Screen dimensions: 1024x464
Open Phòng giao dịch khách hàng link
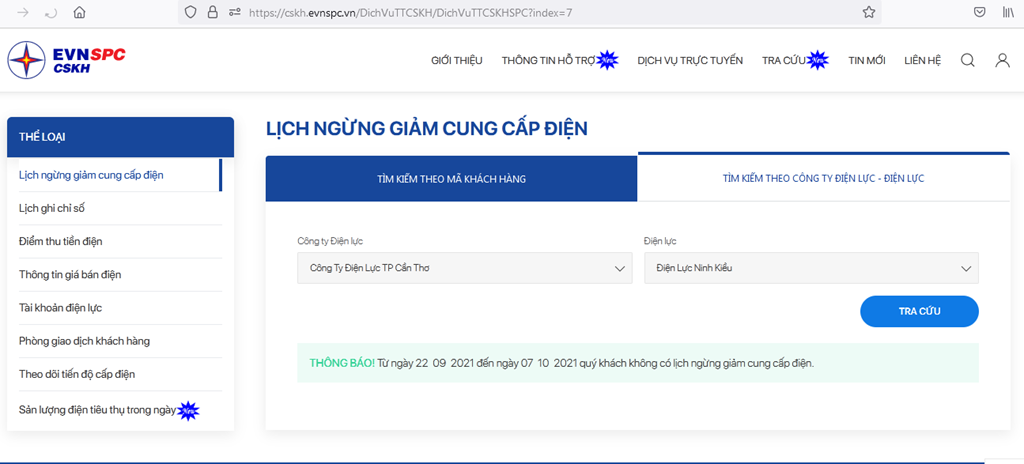85,341
